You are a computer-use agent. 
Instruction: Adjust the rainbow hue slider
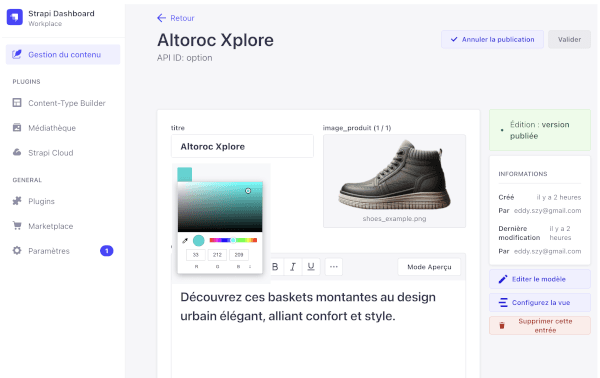tap(233, 240)
